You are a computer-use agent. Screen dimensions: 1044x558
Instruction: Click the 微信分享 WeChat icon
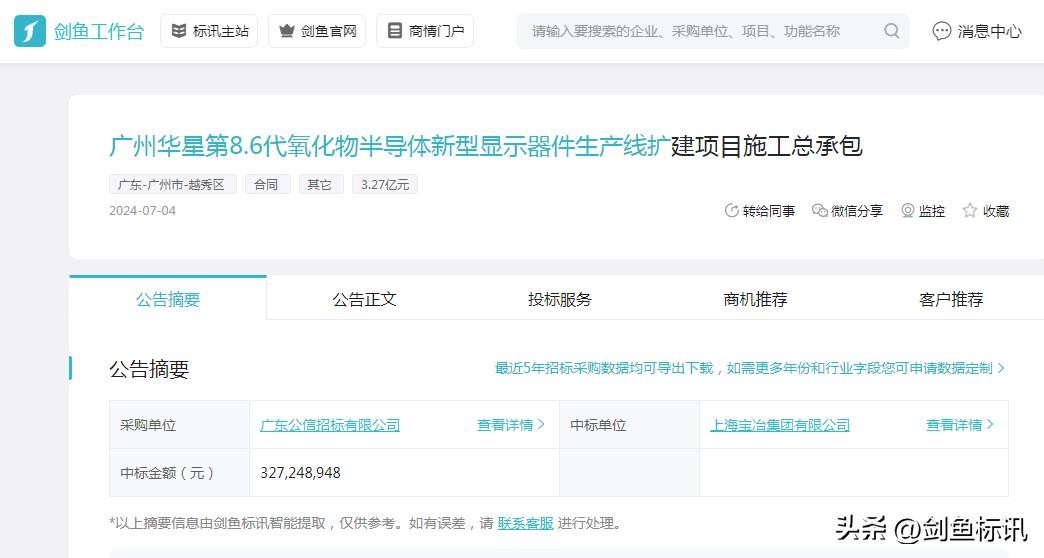(820, 210)
